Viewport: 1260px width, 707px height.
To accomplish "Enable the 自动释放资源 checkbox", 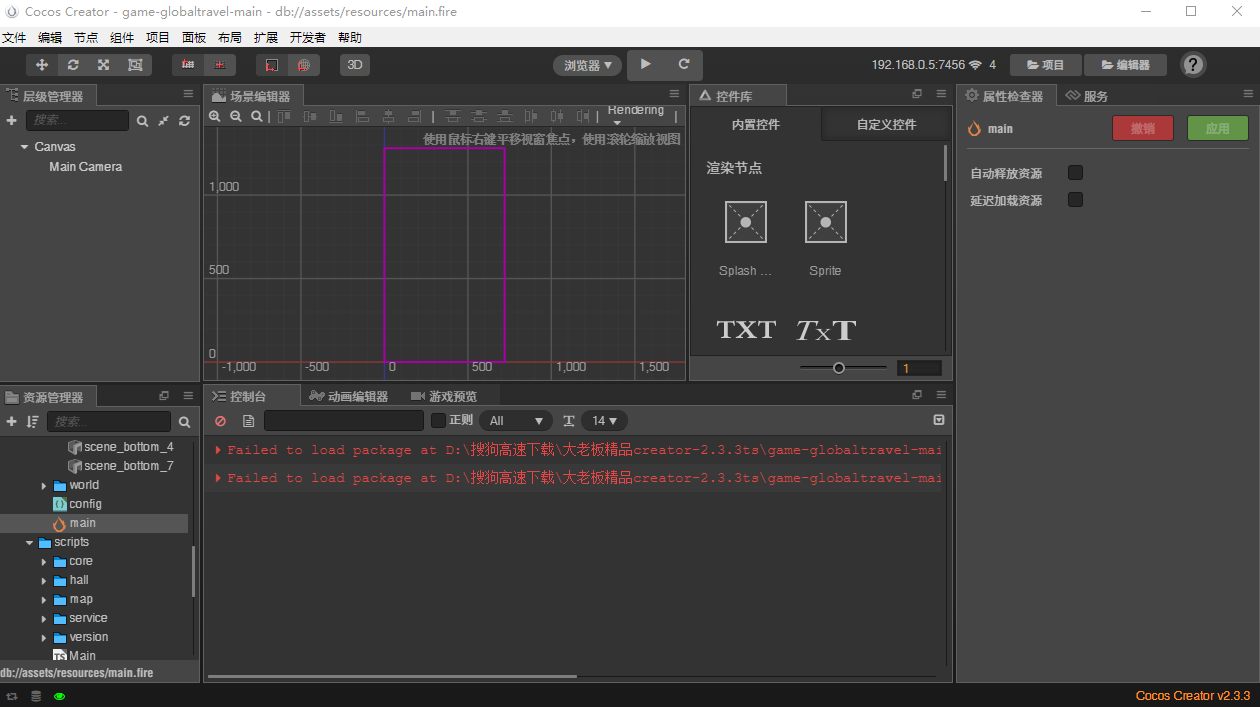I will click(x=1075, y=172).
